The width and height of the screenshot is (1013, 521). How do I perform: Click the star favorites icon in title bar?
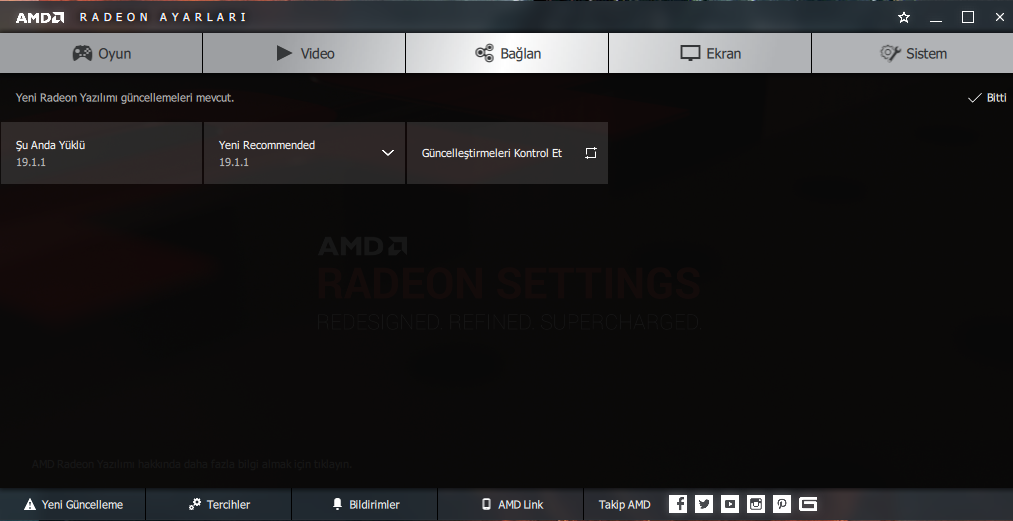(904, 17)
